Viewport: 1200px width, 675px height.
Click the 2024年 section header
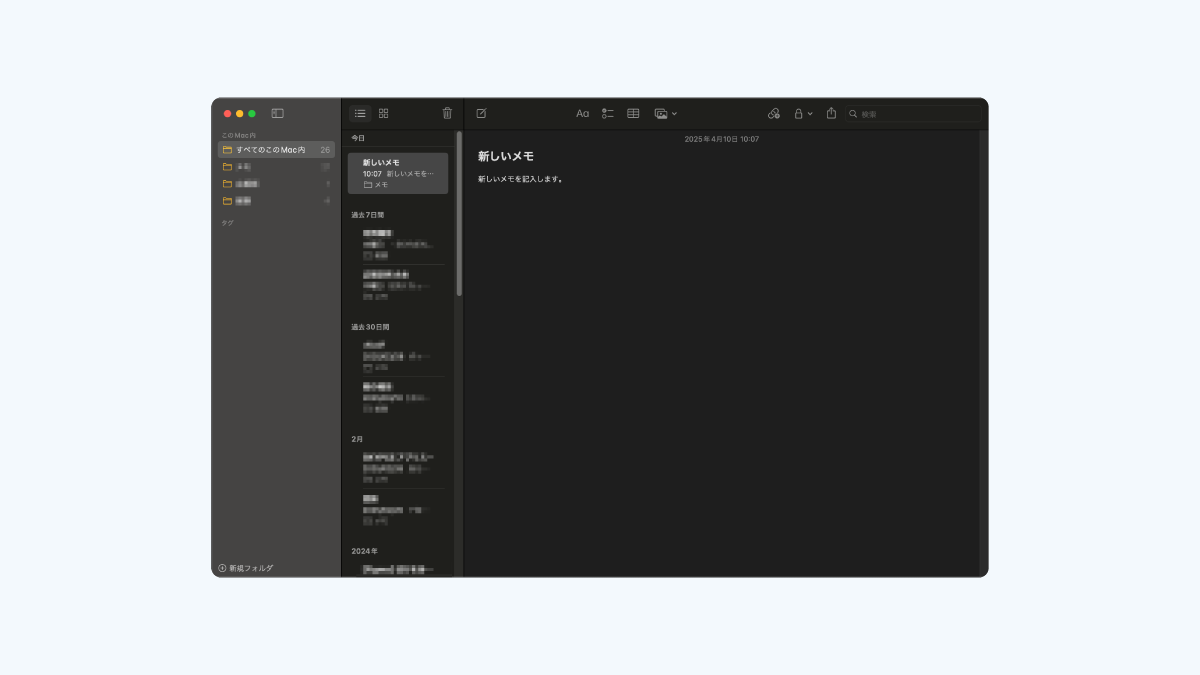[363, 551]
